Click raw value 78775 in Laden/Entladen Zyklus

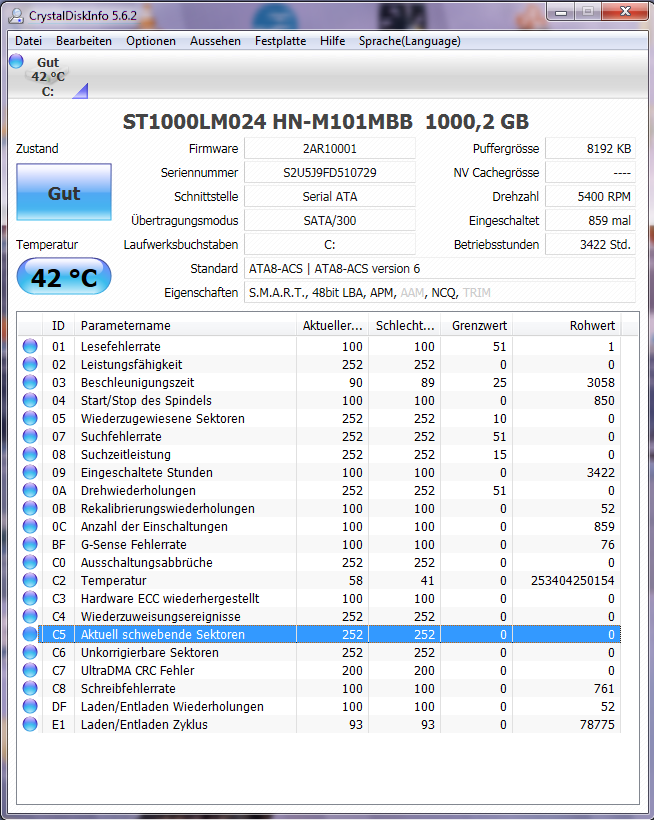597,724
